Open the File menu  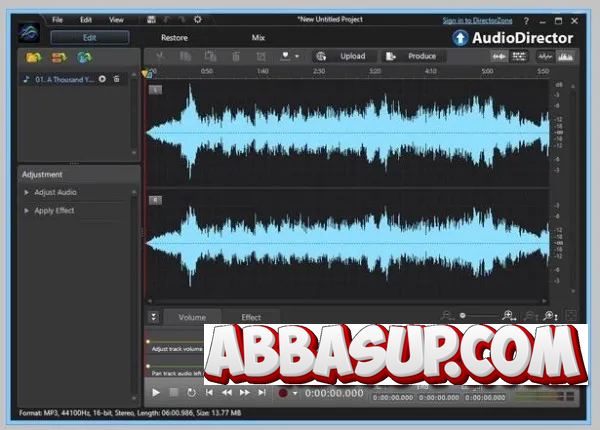[57, 20]
